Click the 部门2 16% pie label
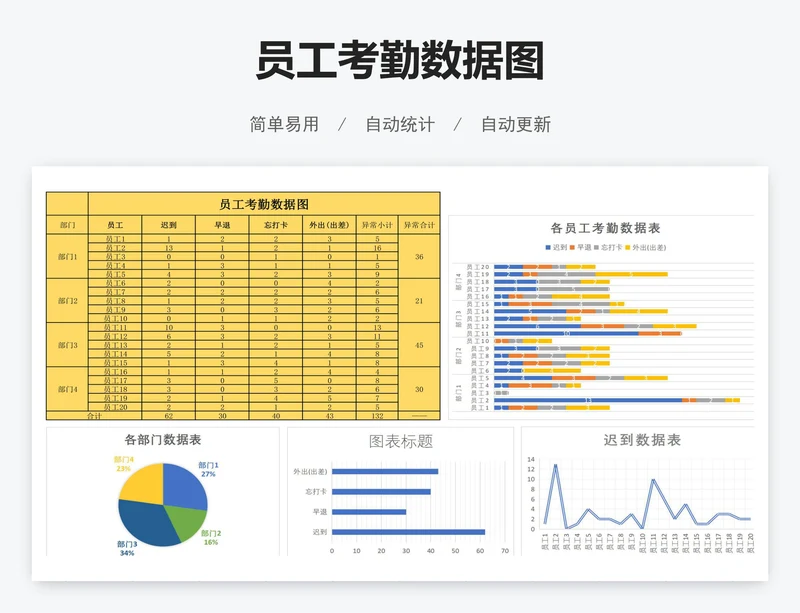Image resolution: width=800 pixels, height=613 pixels. [211, 537]
